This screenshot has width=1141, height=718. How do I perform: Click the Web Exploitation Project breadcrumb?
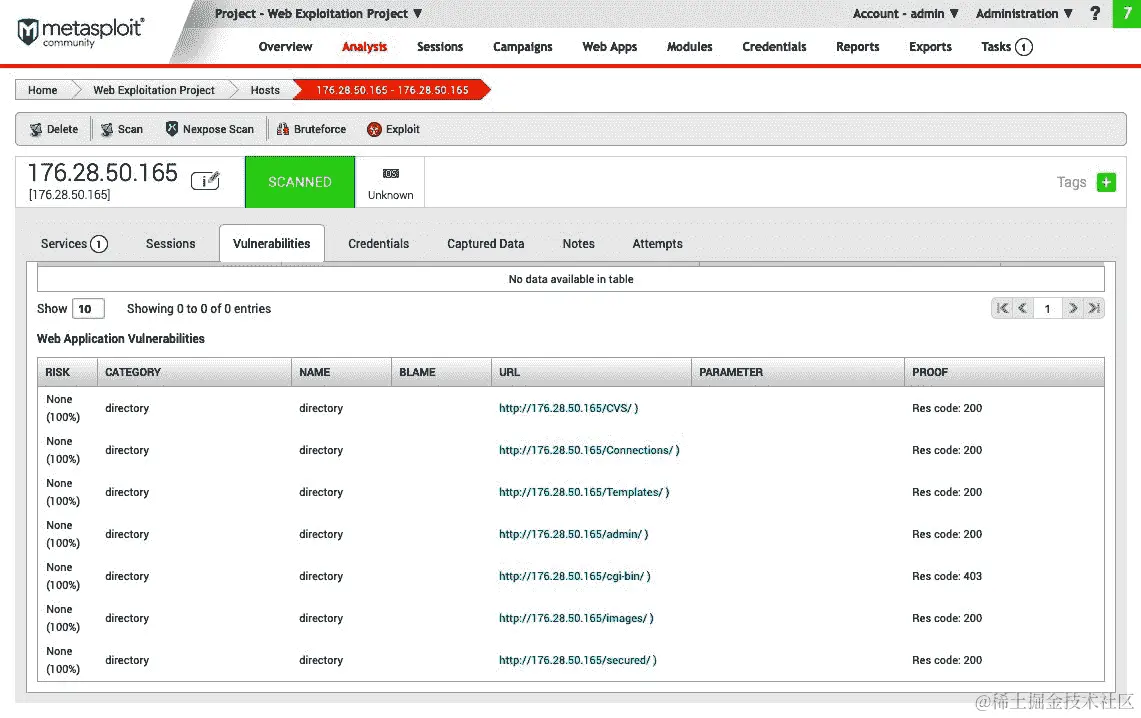(x=154, y=90)
